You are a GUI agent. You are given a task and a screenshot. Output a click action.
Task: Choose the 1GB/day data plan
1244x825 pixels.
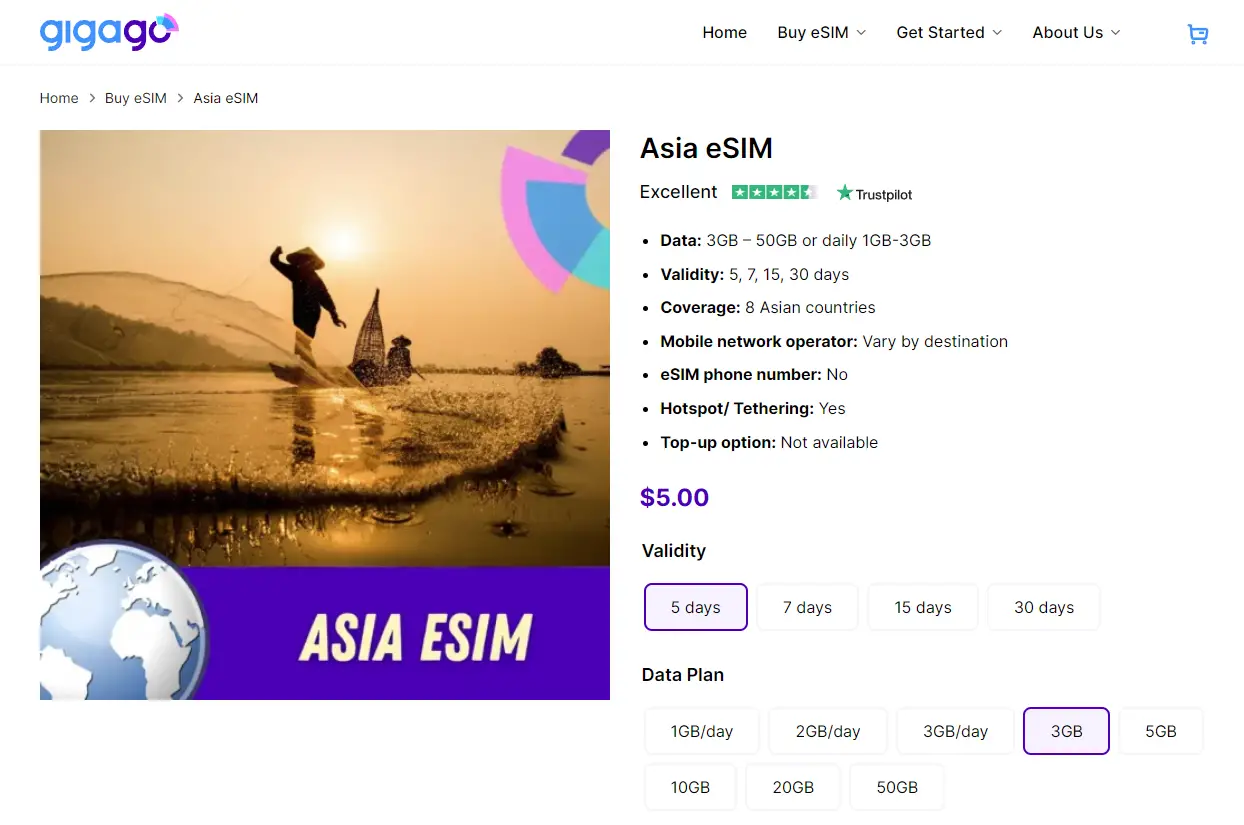click(x=702, y=731)
